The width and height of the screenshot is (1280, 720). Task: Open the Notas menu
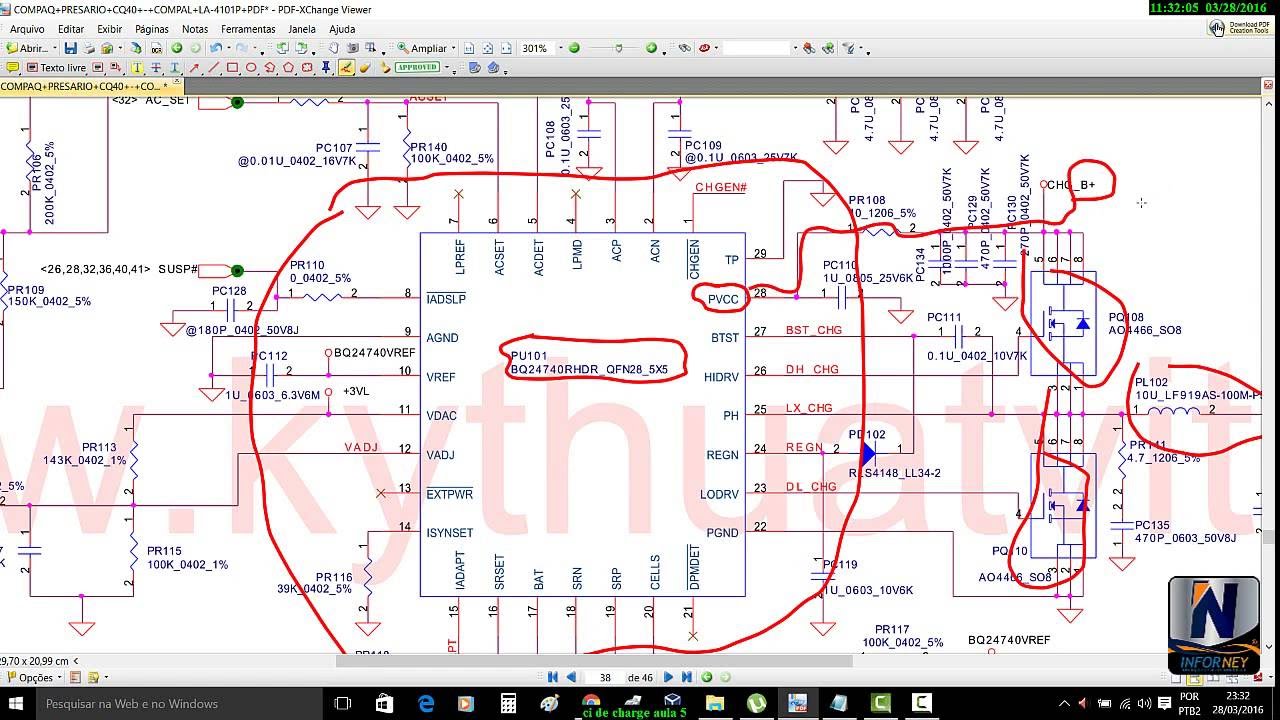click(x=195, y=29)
